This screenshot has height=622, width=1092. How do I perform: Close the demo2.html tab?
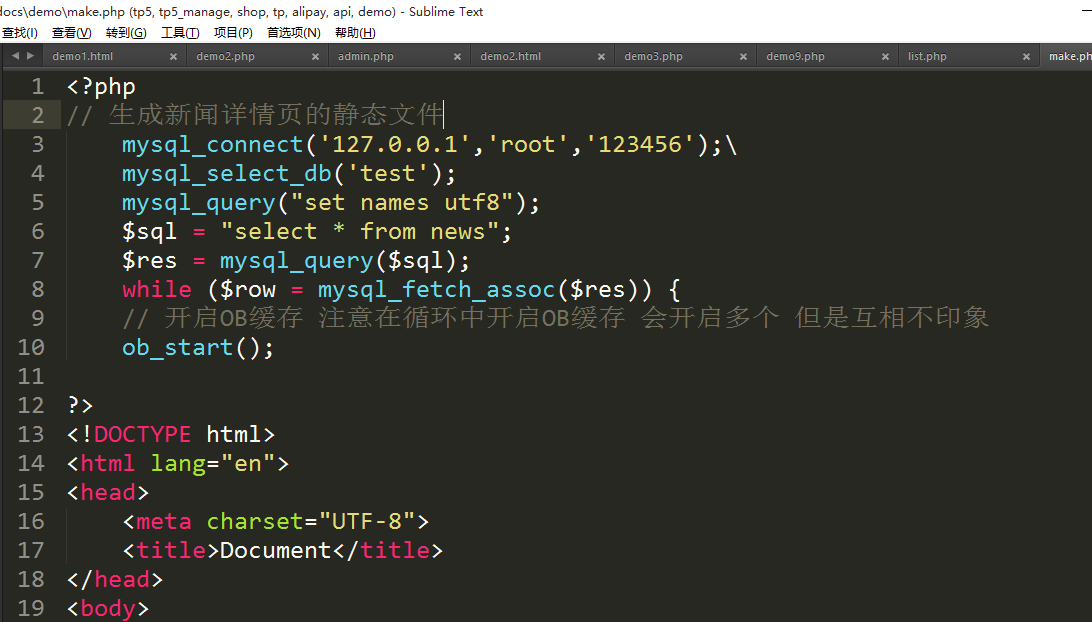(x=600, y=57)
